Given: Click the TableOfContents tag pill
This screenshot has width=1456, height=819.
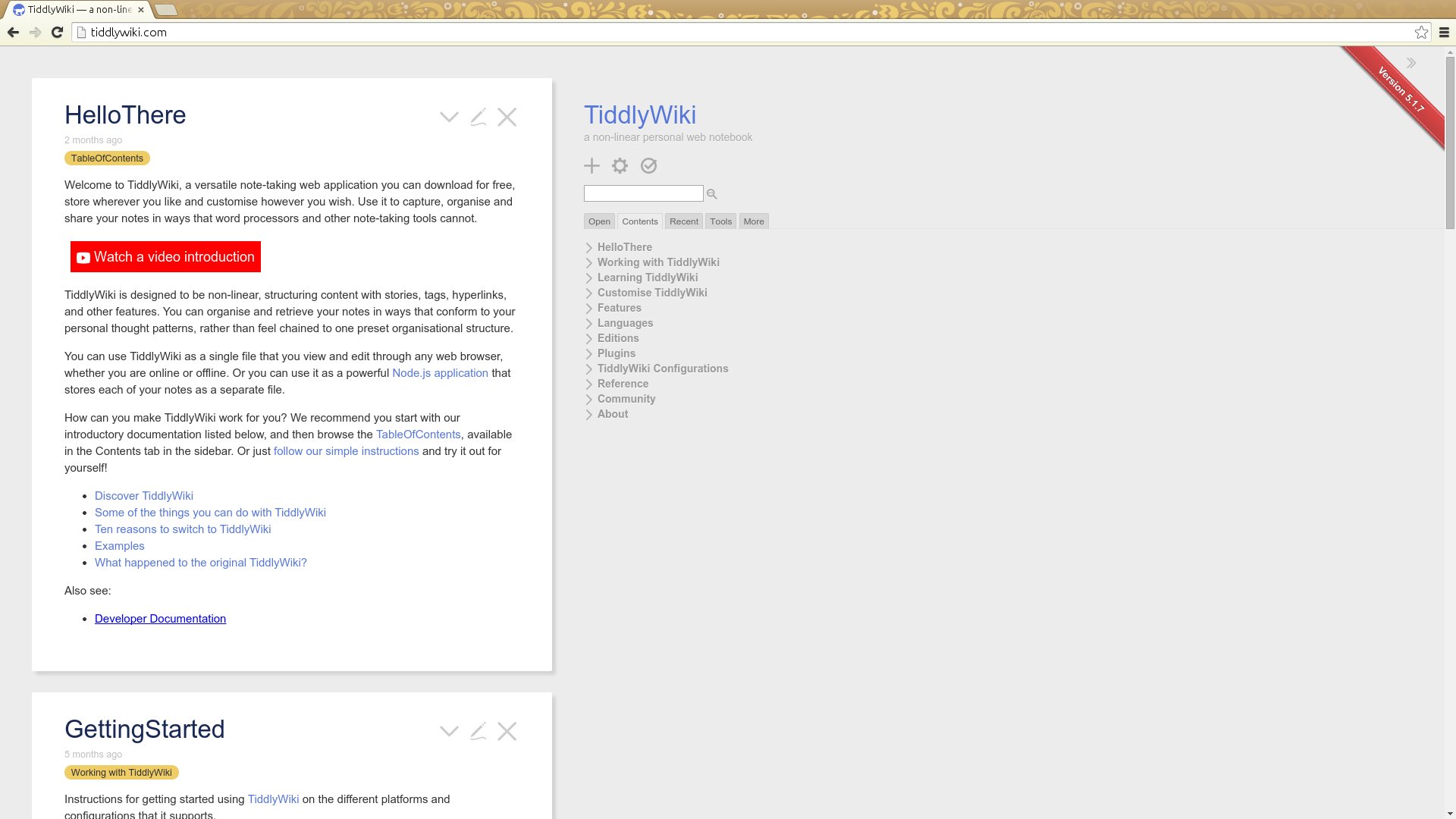Looking at the screenshot, I should pos(107,158).
